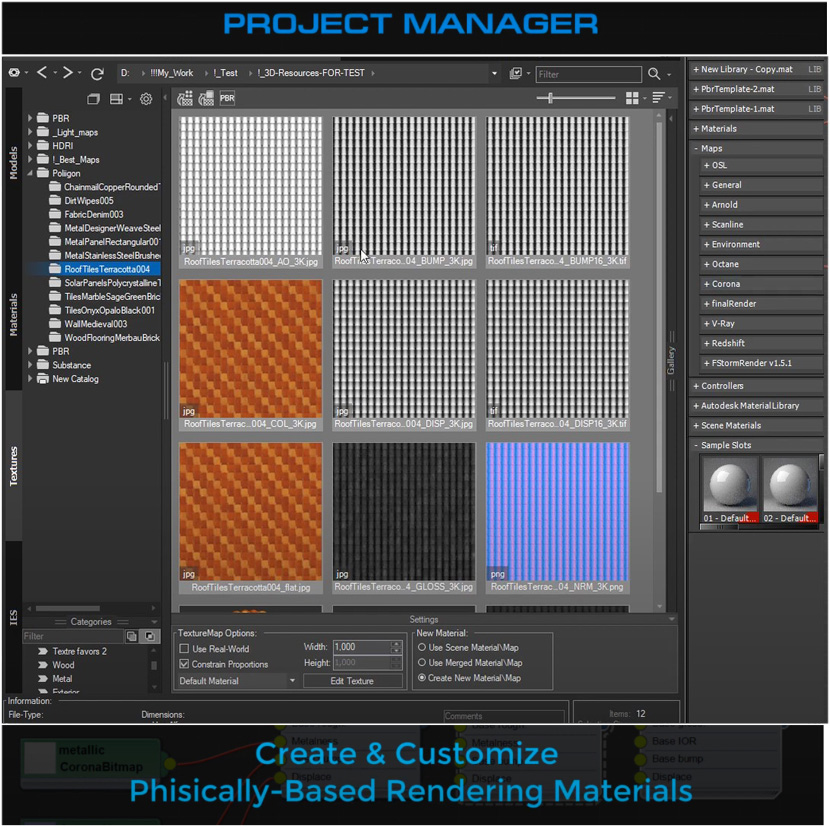Click the Width value field

coord(363,647)
